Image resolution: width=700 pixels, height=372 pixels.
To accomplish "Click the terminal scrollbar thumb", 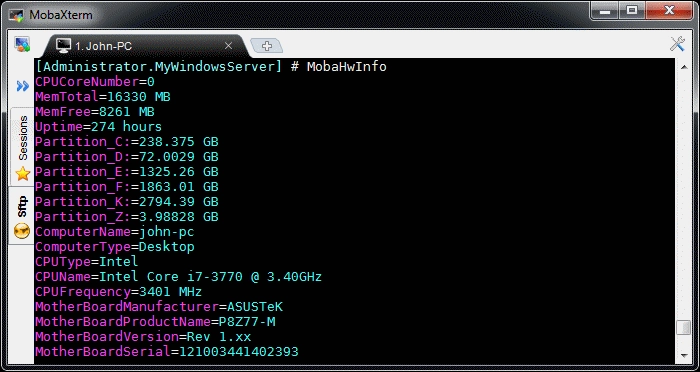I will [x=683, y=327].
